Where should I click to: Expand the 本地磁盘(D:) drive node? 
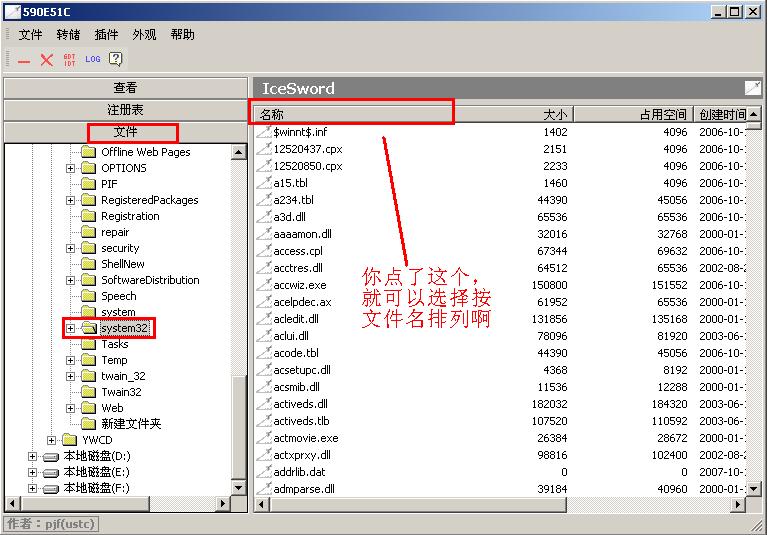32,456
